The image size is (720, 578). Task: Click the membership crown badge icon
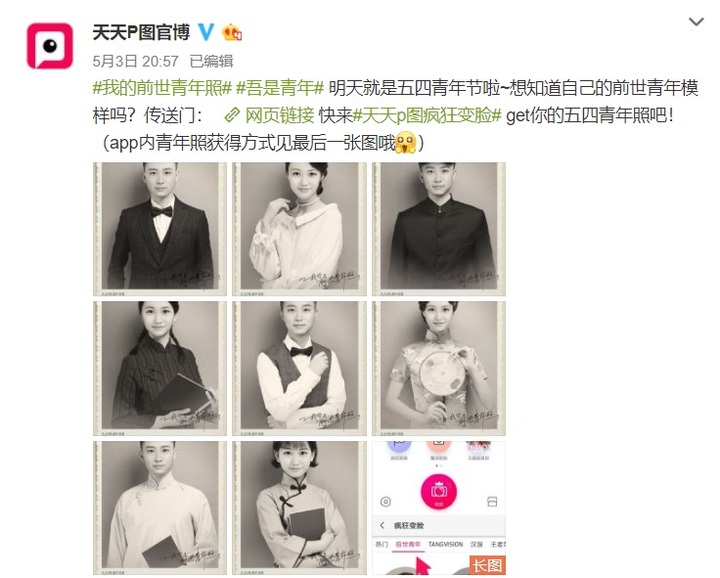pyautogui.click(x=232, y=32)
